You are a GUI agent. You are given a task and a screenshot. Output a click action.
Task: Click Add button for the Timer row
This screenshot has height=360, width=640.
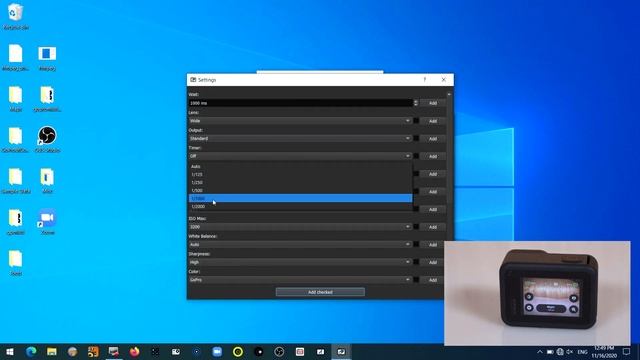click(433, 156)
